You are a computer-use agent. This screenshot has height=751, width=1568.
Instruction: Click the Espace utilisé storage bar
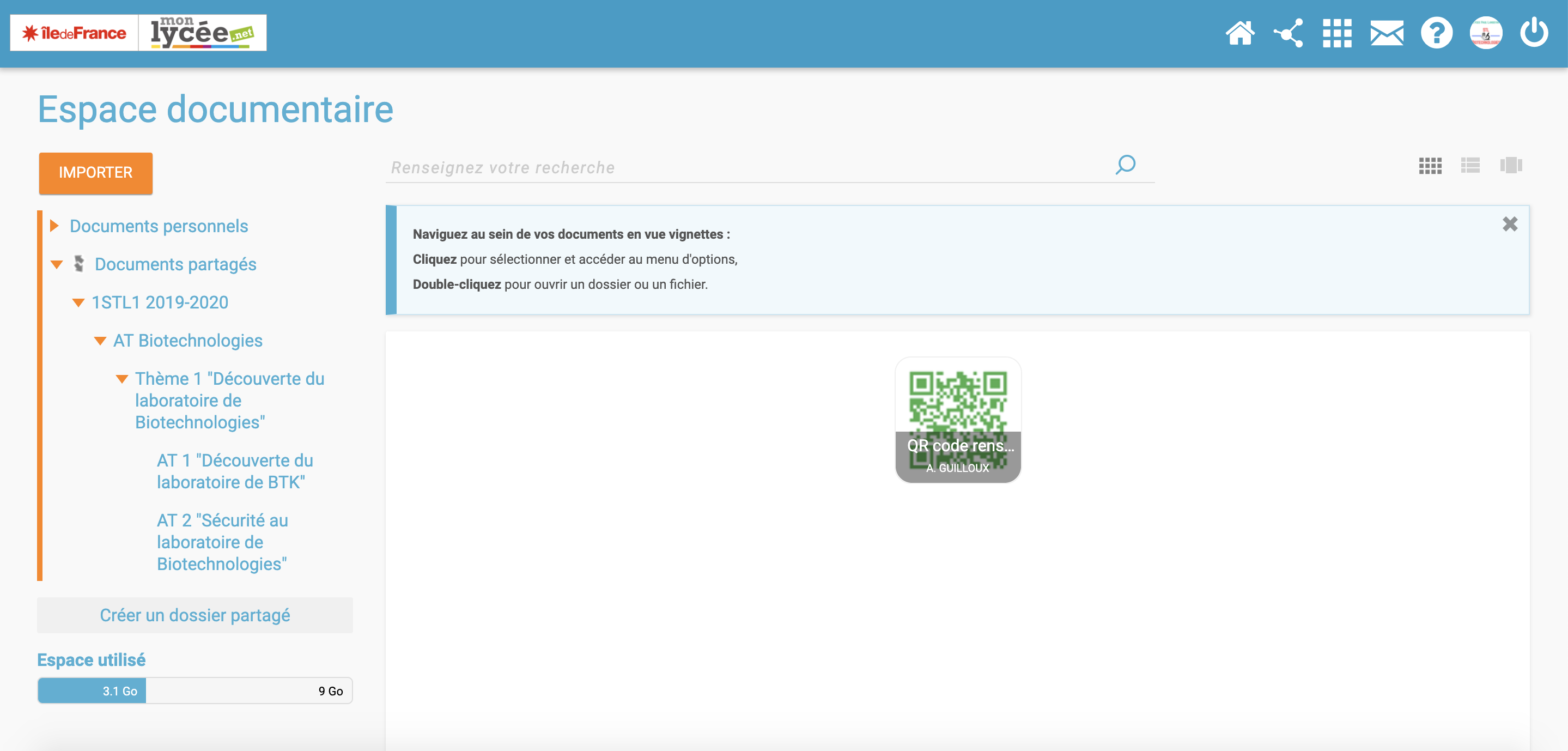pyautogui.click(x=195, y=691)
